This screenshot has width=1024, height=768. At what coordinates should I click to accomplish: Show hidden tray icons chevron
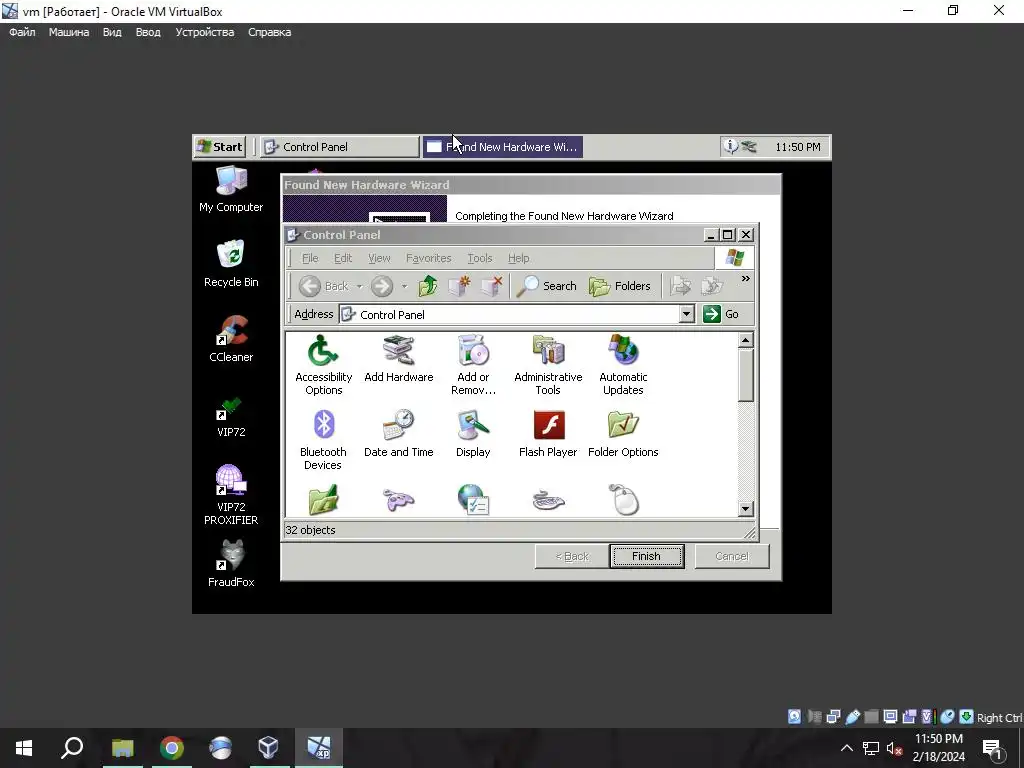pyautogui.click(x=846, y=748)
